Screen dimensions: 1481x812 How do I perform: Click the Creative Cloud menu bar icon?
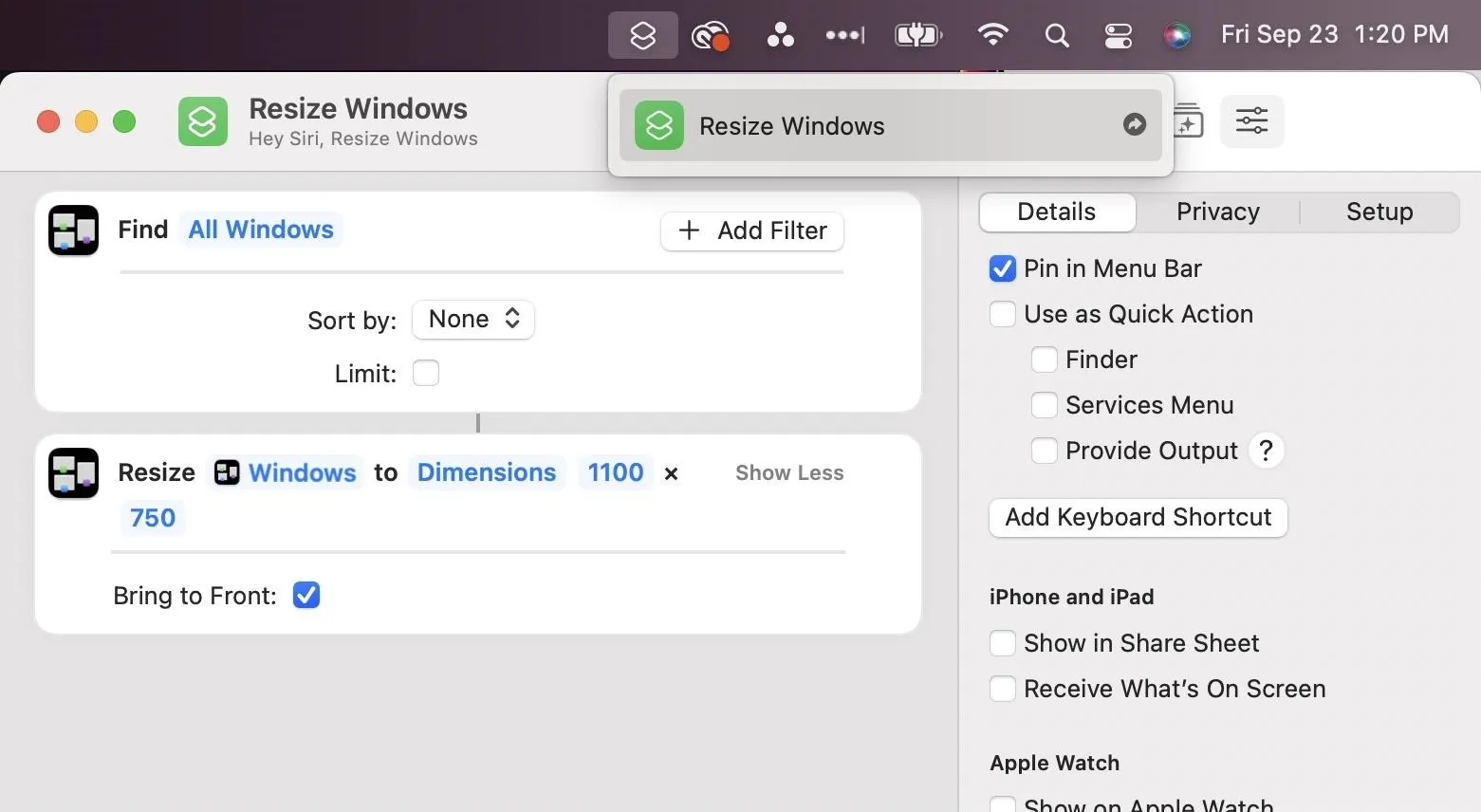coord(711,36)
